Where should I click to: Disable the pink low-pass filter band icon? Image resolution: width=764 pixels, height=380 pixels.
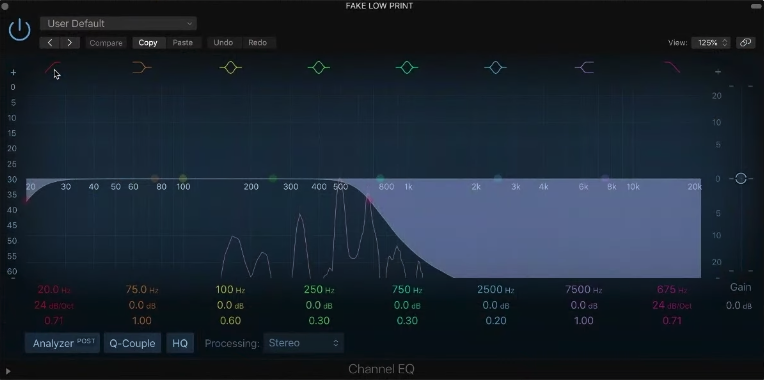pyautogui.click(x=672, y=68)
